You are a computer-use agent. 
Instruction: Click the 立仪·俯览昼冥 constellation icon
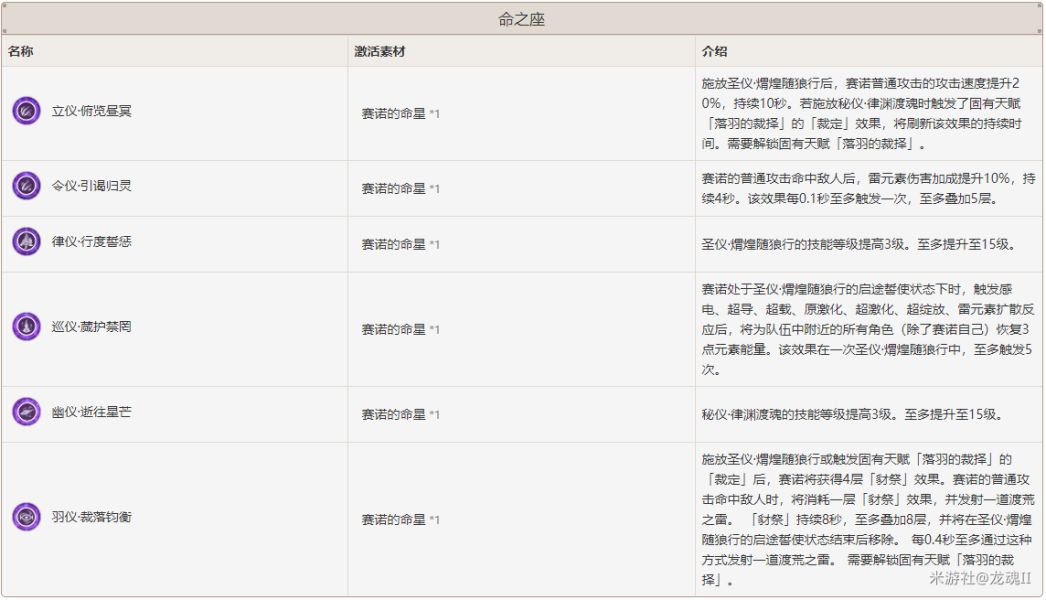point(27,111)
